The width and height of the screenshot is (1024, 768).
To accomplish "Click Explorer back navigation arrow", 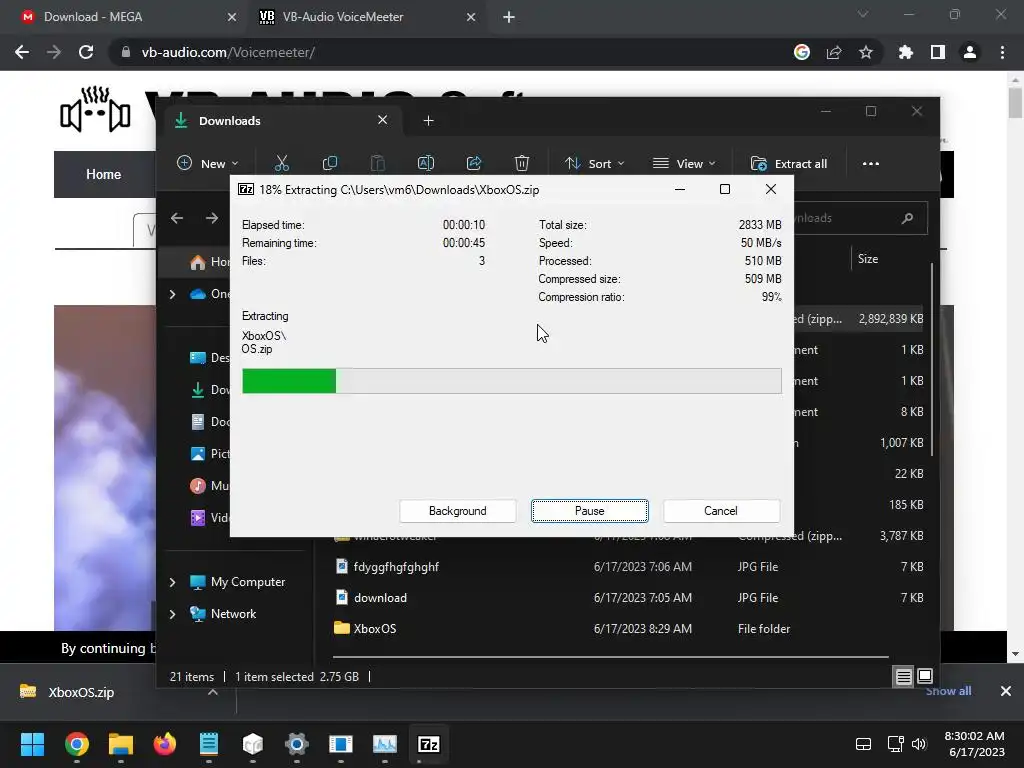I will pyautogui.click(x=177, y=218).
